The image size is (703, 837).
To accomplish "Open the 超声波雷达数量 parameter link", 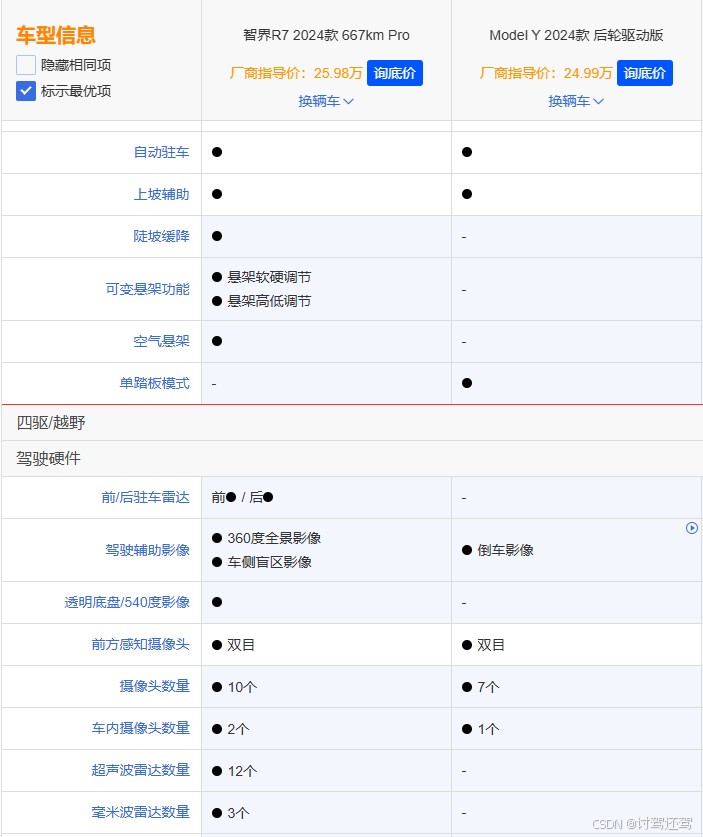I will tap(140, 770).
